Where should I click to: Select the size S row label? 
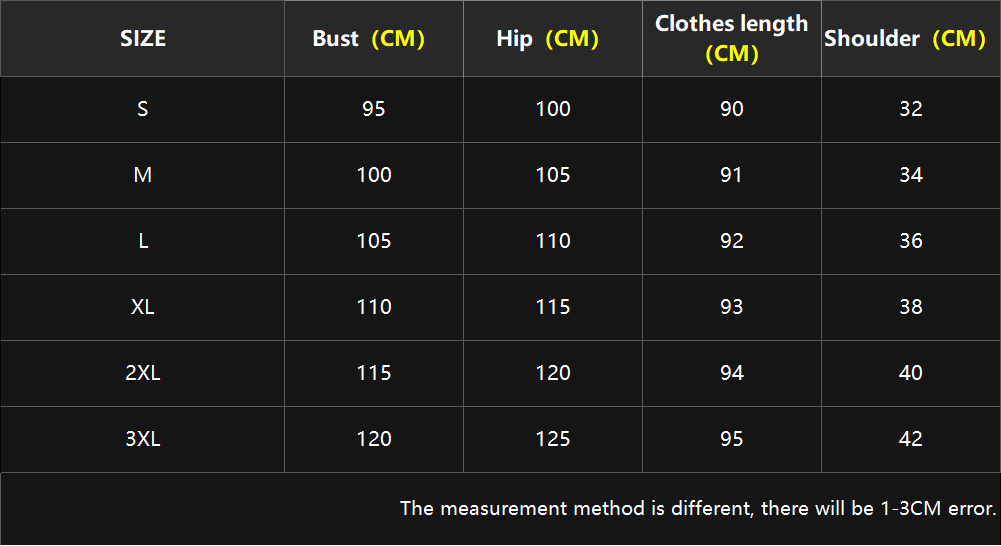pyautogui.click(x=142, y=109)
